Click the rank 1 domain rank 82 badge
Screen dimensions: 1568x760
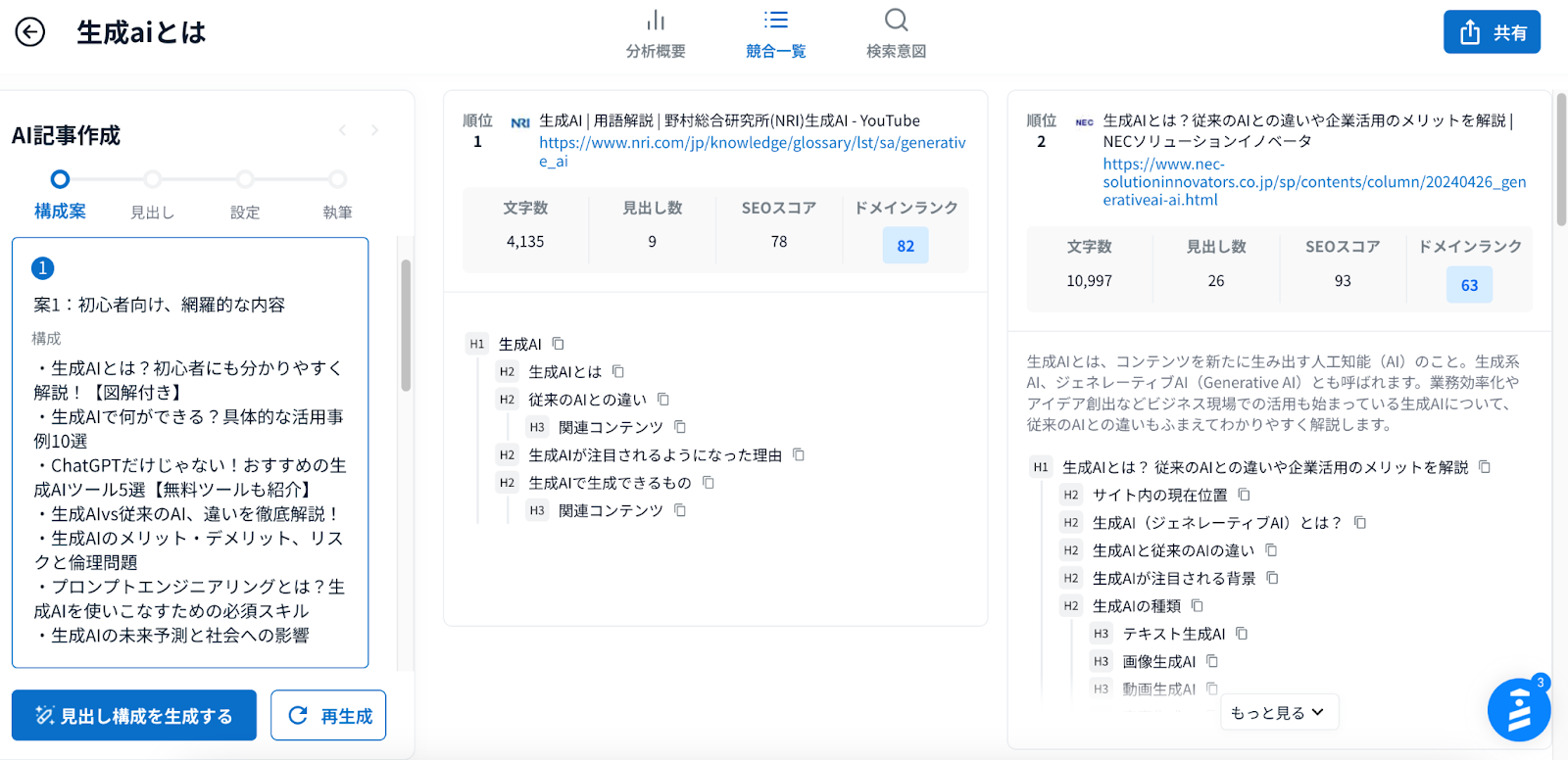[906, 246]
